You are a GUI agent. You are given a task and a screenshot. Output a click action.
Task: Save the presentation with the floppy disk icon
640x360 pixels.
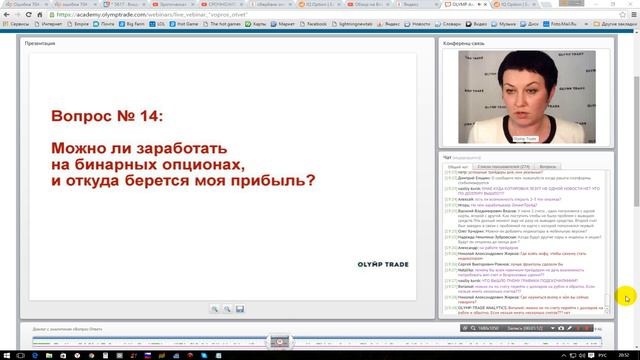coord(240,309)
